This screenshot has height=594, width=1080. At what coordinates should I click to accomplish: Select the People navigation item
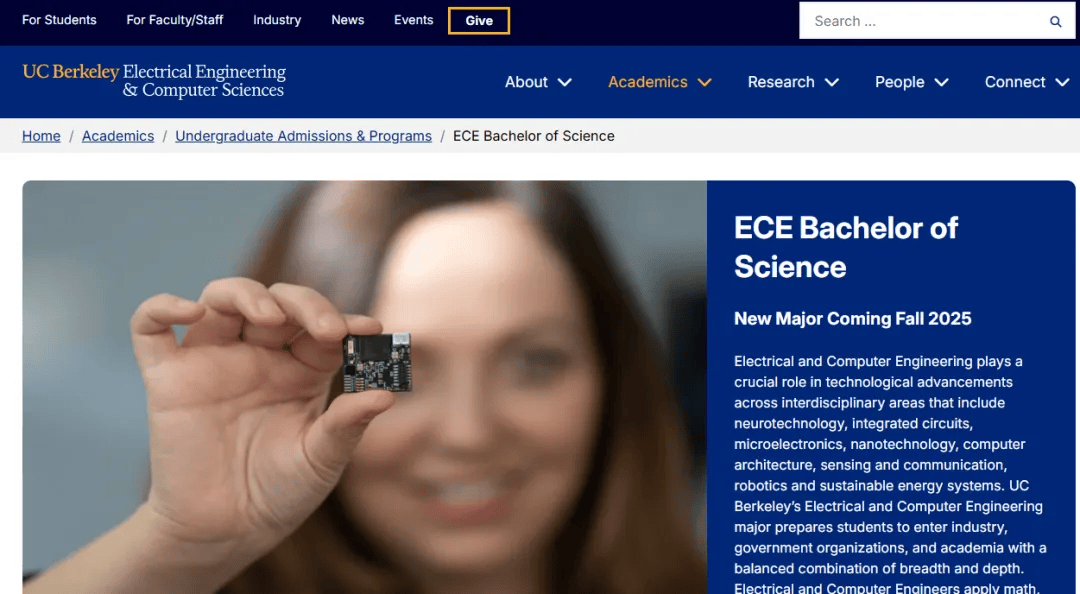[x=900, y=82]
